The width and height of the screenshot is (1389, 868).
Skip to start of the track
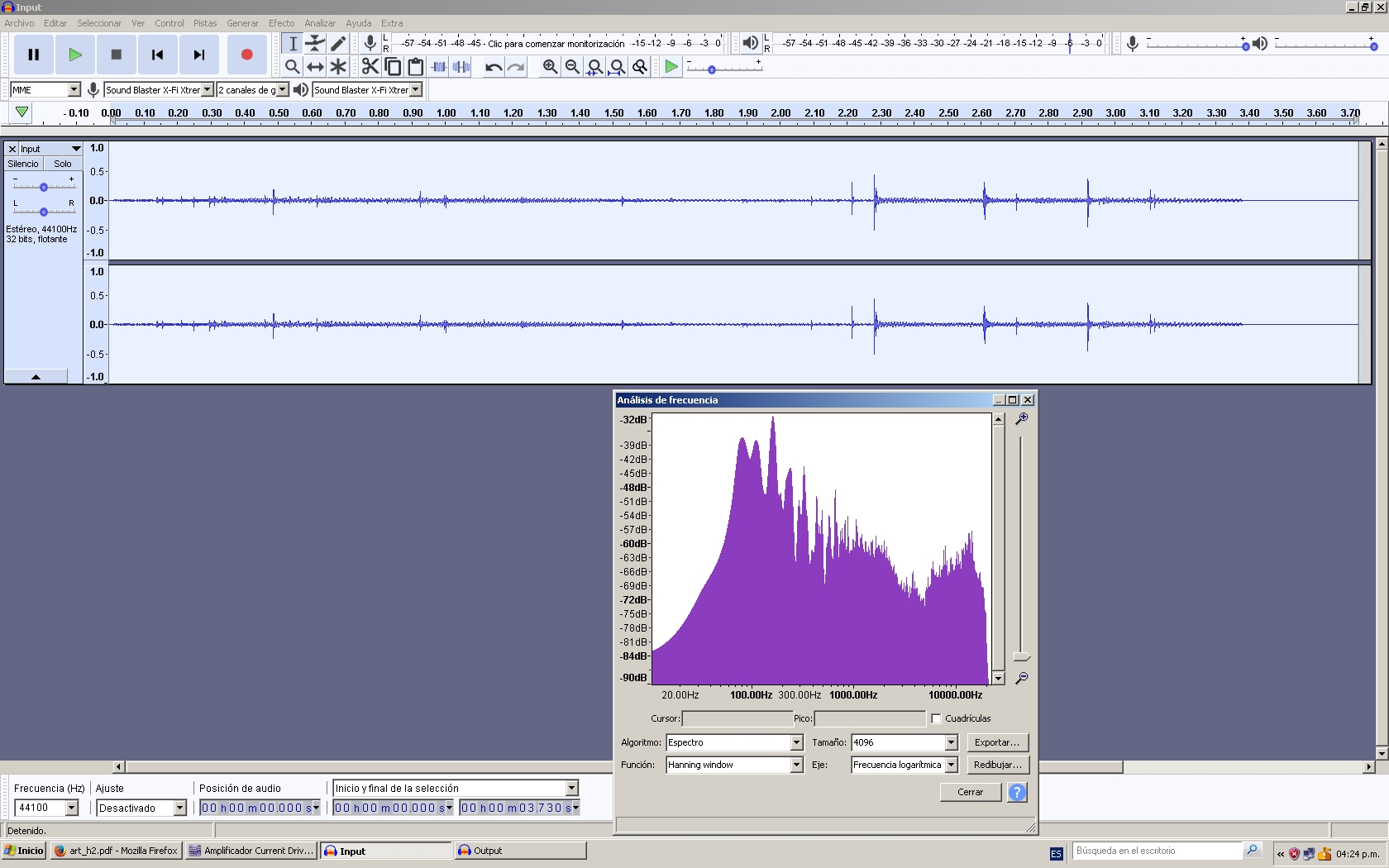(158, 55)
